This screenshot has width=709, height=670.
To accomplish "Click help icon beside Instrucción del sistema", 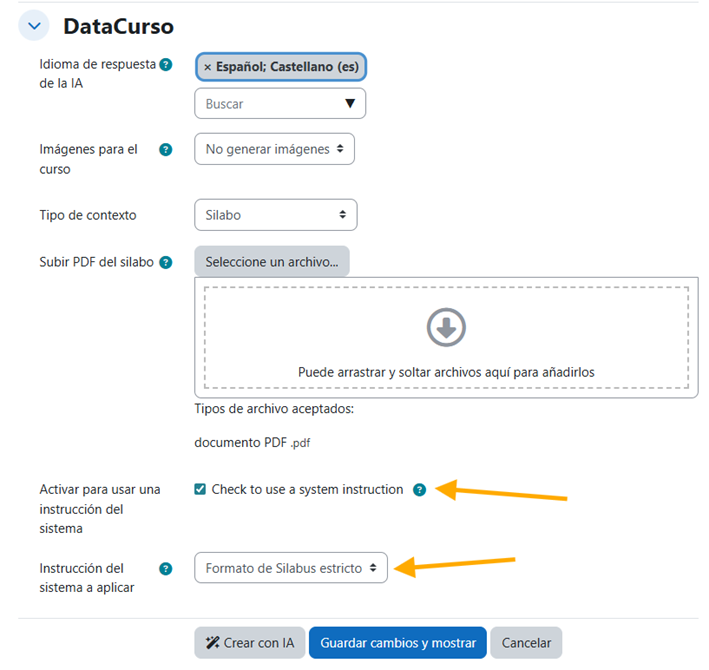I will click(166, 568).
